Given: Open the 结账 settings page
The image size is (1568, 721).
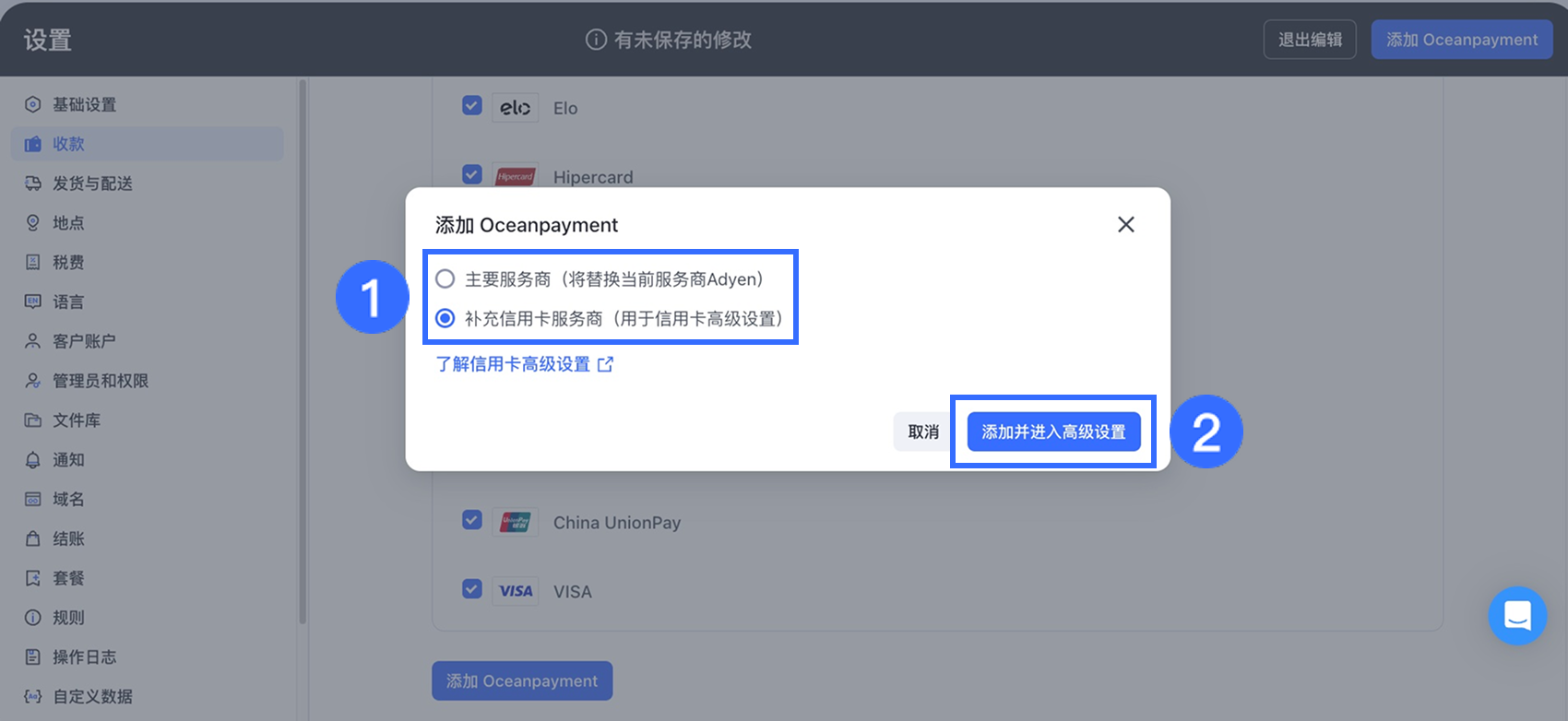Looking at the screenshot, I should (148, 538).
